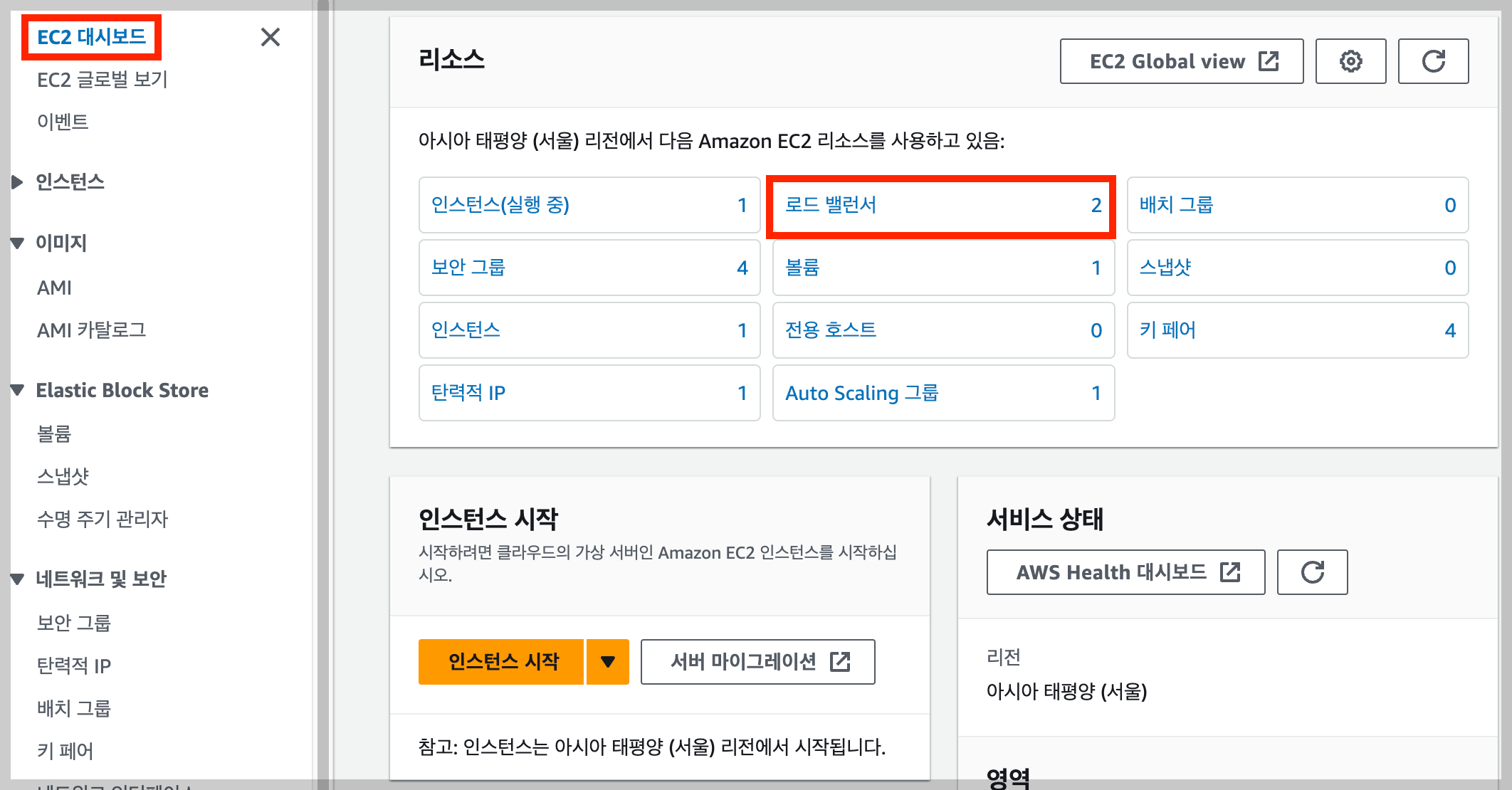Click the resources settings gear icon
This screenshot has height=790, width=1512.
pos(1350,61)
